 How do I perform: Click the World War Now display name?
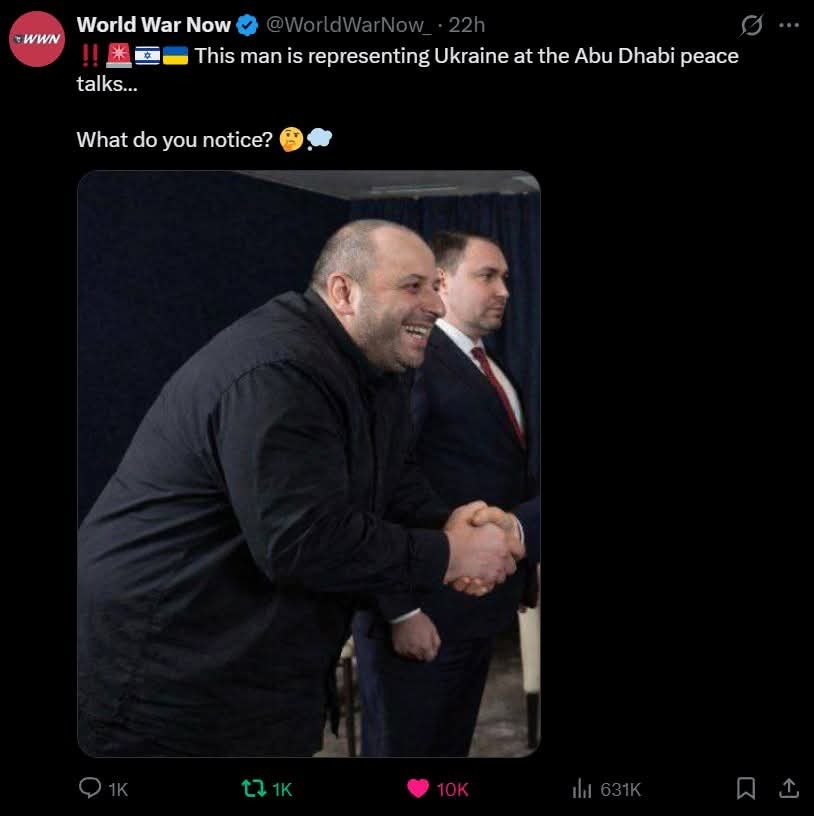(154, 24)
